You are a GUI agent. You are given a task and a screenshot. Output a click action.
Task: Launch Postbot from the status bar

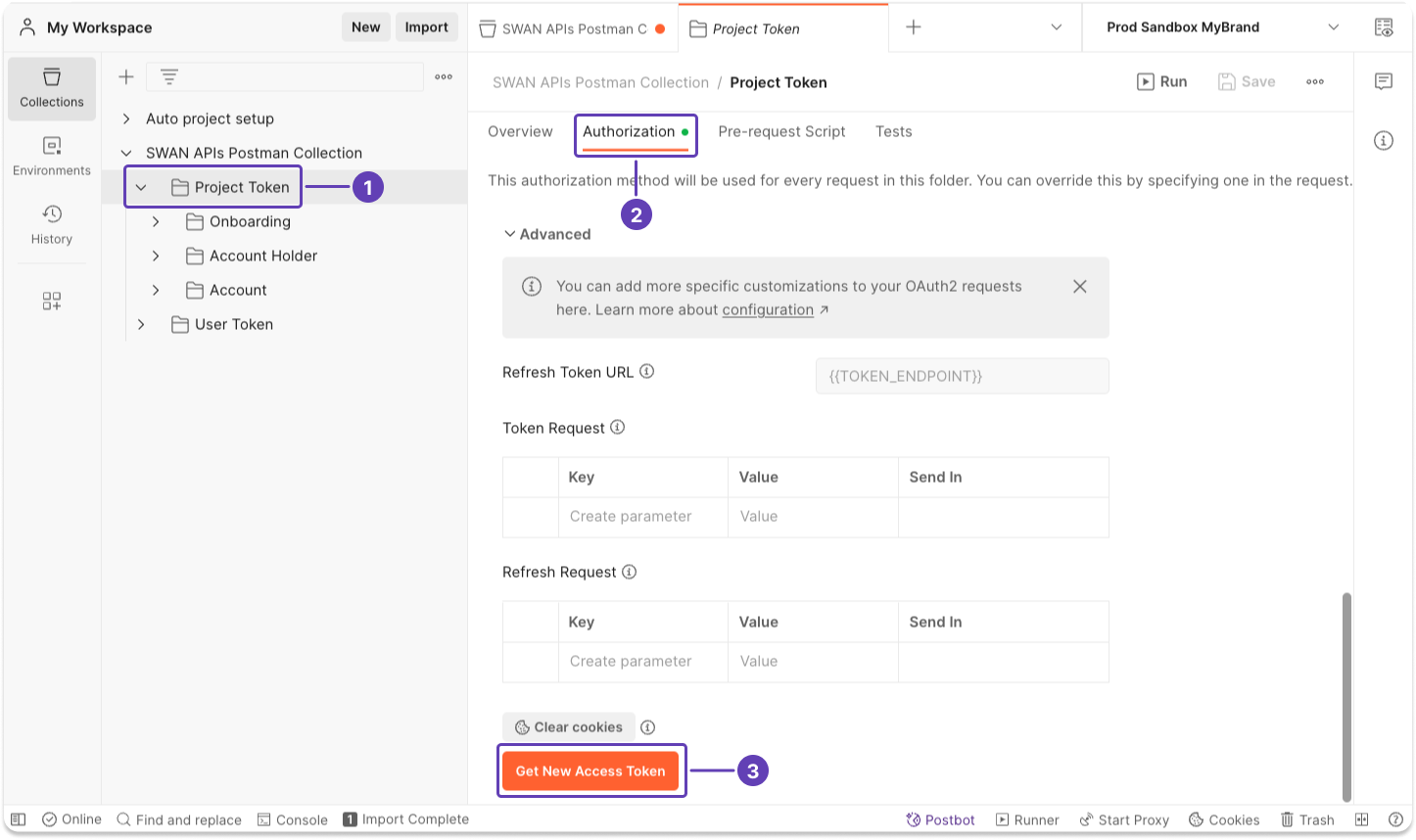coord(939,819)
